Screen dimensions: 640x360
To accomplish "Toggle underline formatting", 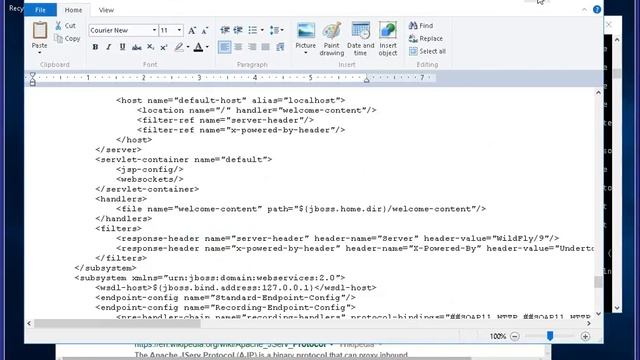I will tap(122, 47).
